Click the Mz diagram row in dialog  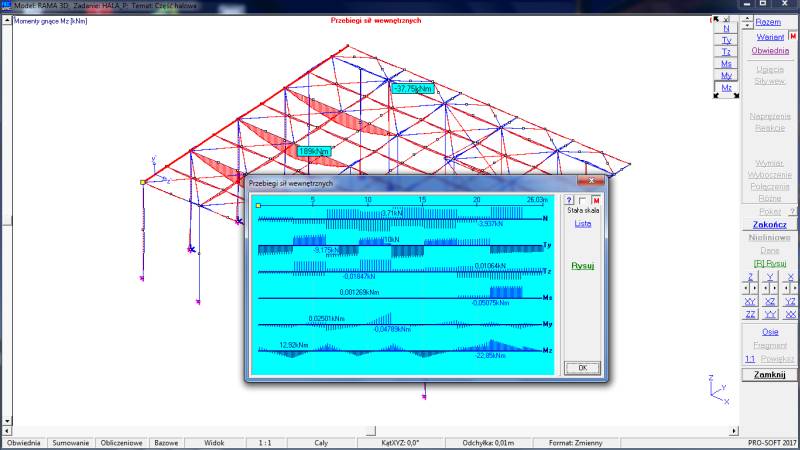pyautogui.click(x=403, y=349)
